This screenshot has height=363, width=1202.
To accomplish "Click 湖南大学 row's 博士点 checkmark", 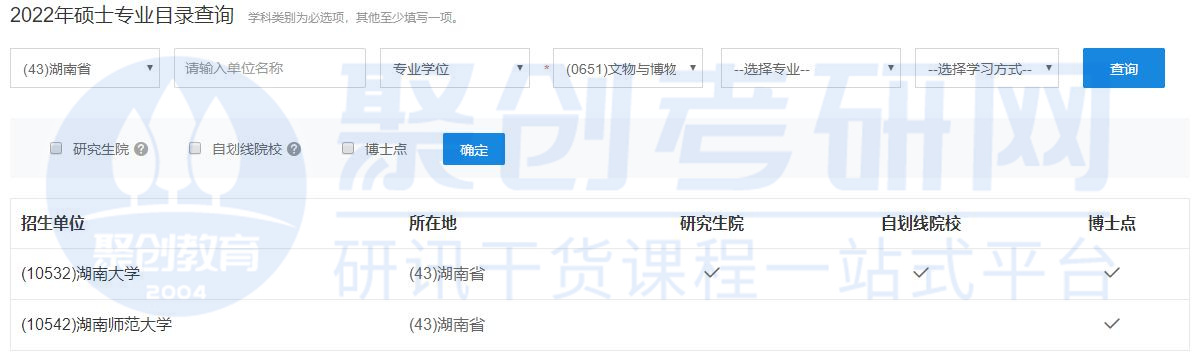I will click(x=1112, y=272).
